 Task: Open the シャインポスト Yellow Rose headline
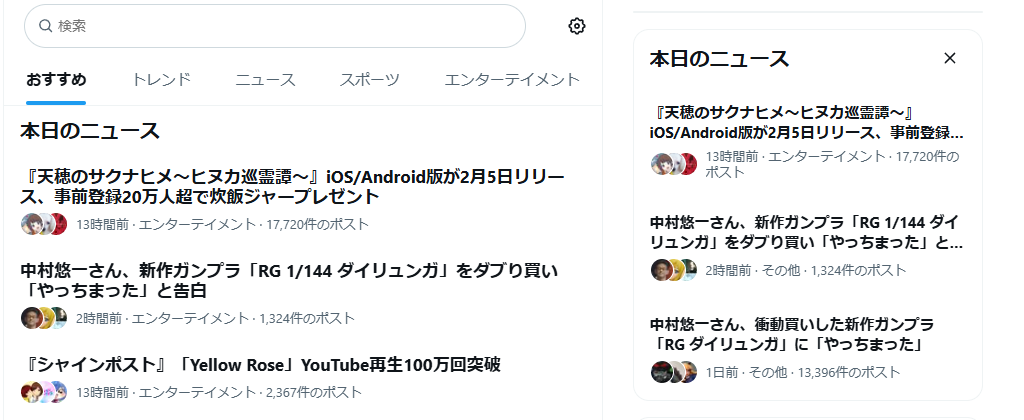coord(262,364)
